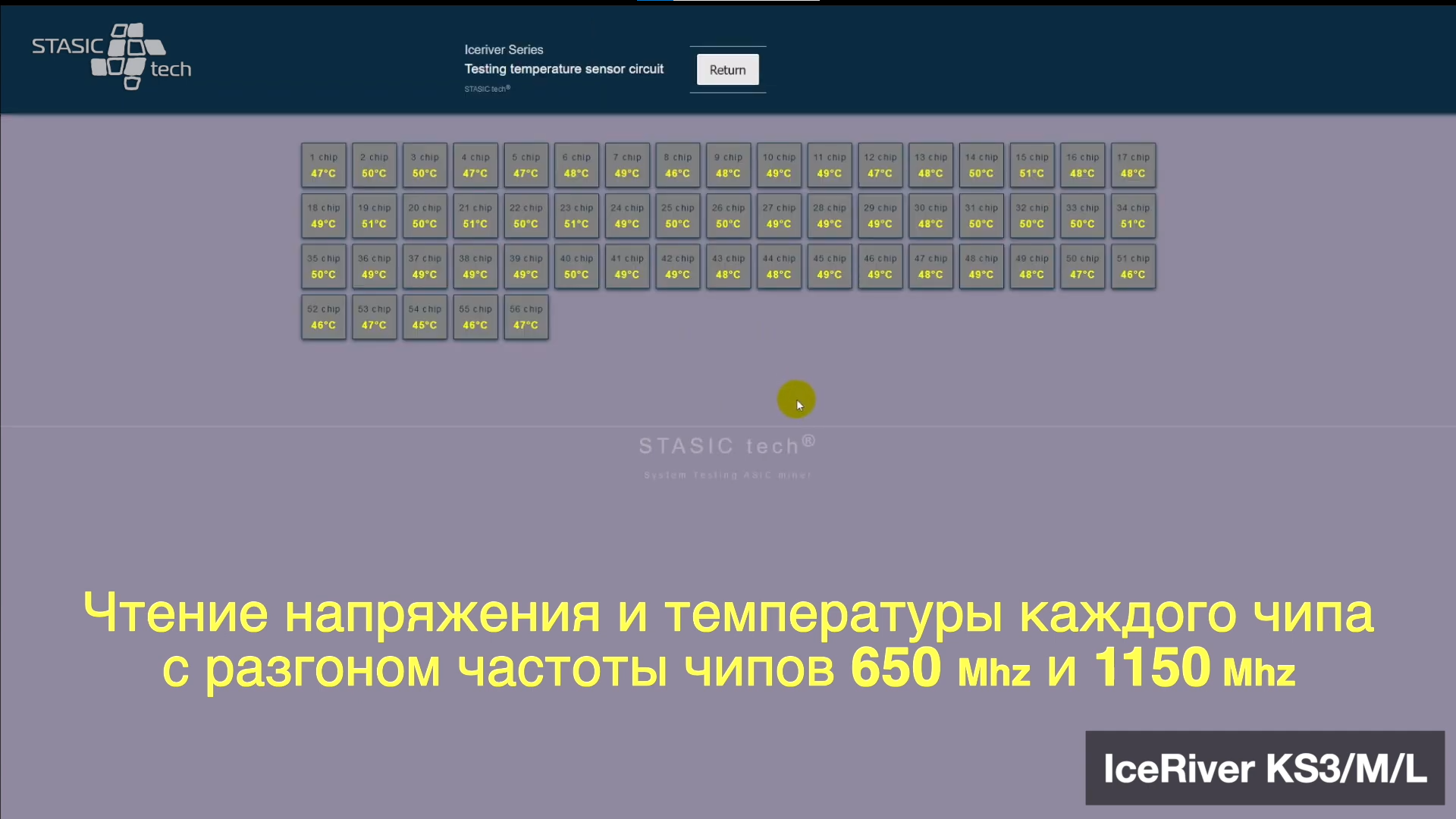
Task: Select the 39 chip tile
Action: click(526, 266)
